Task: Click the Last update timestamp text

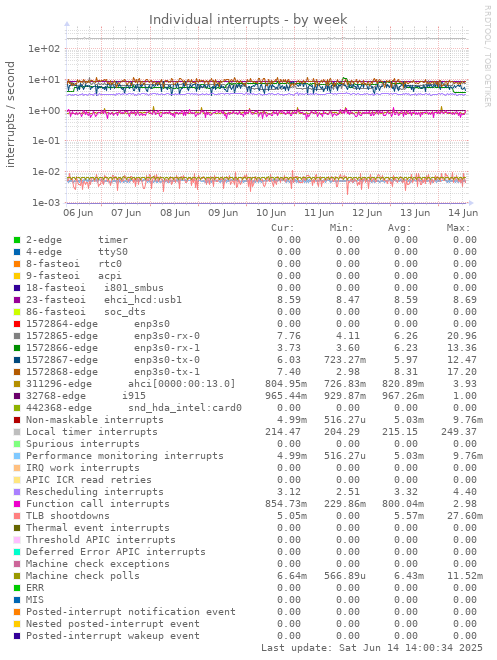Action: (372, 648)
